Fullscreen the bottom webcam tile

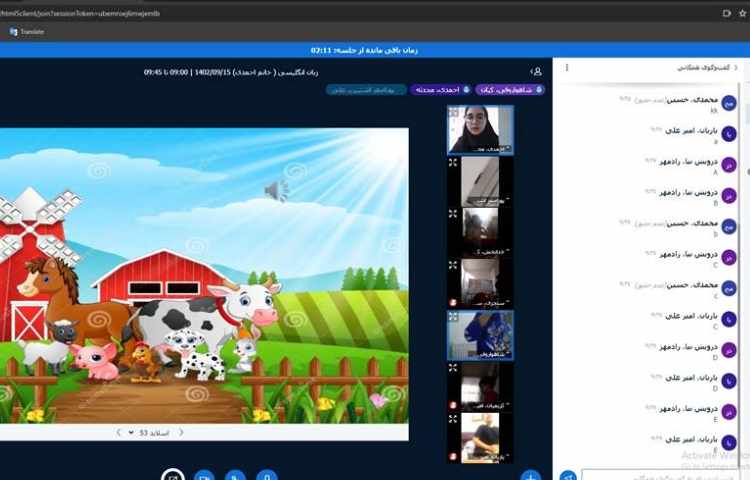453,419
